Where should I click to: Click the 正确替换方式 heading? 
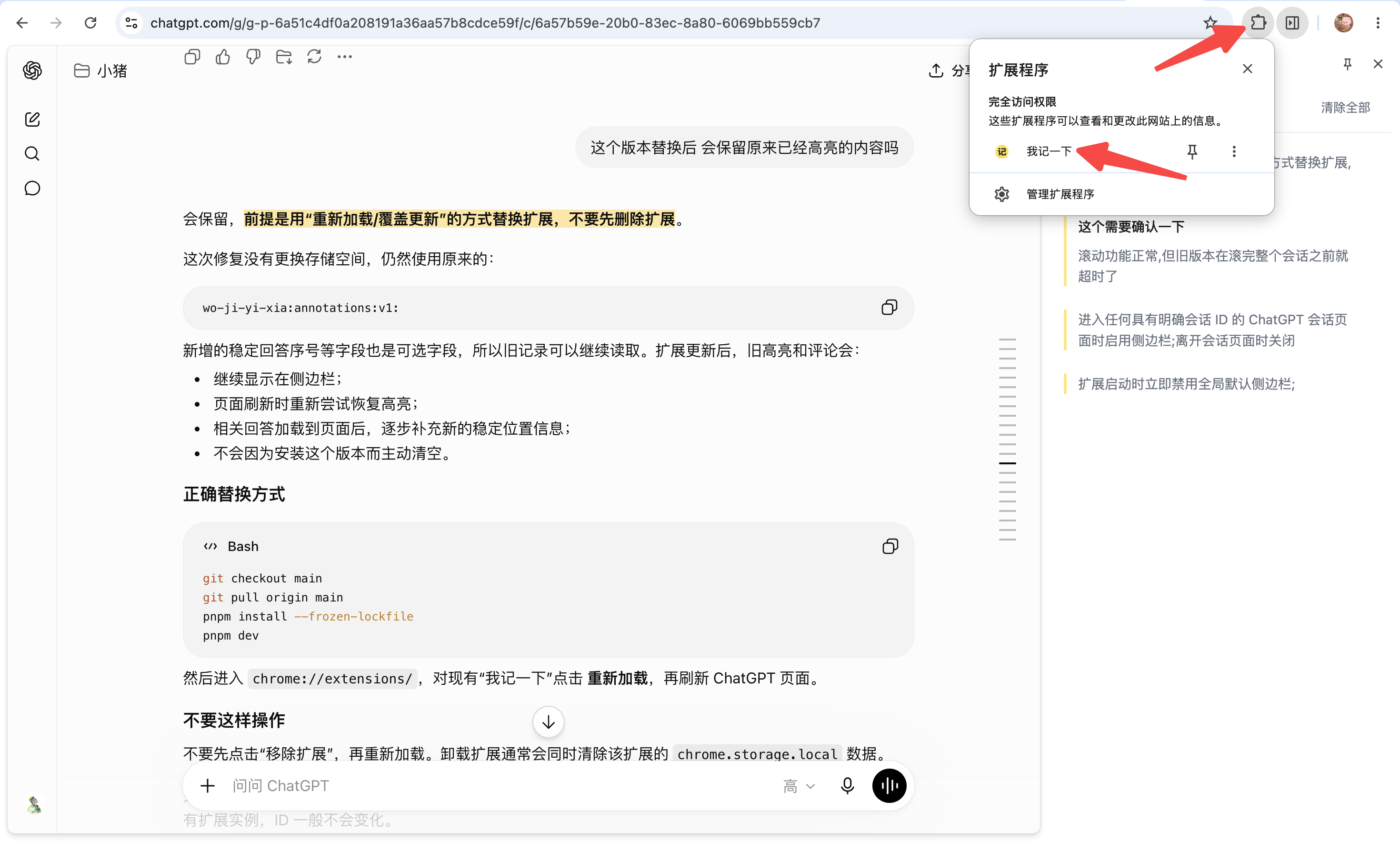234,494
